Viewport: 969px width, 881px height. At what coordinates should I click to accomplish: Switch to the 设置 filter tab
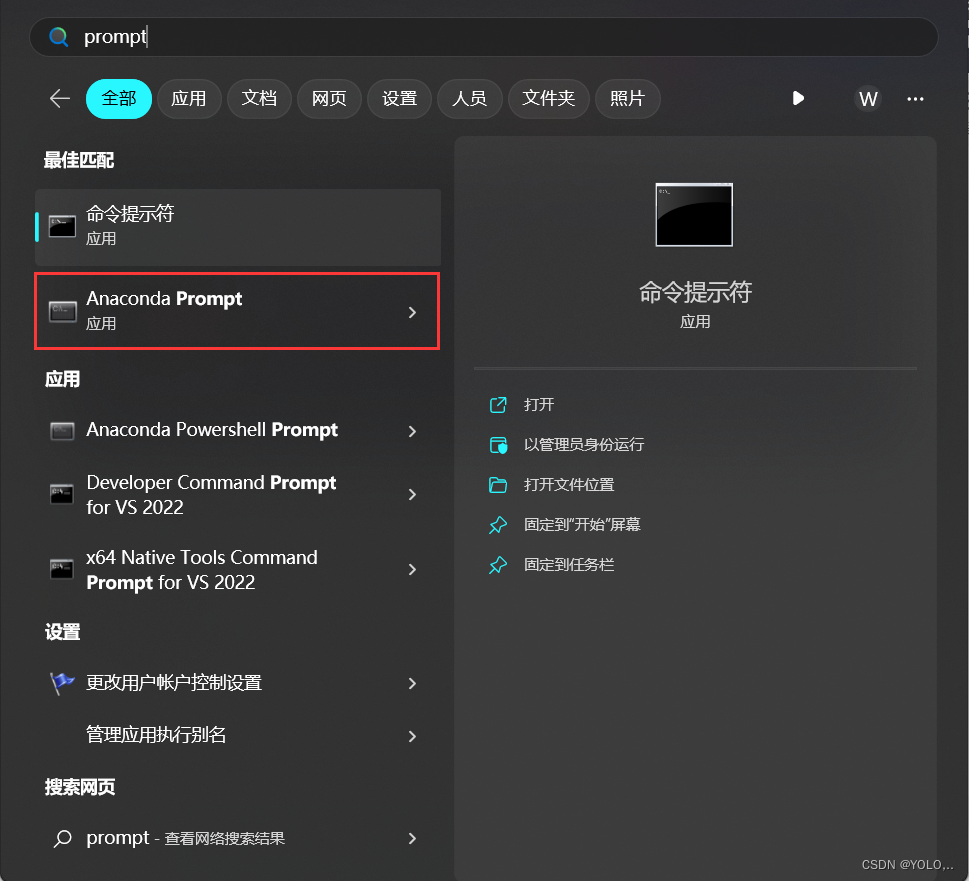399,98
